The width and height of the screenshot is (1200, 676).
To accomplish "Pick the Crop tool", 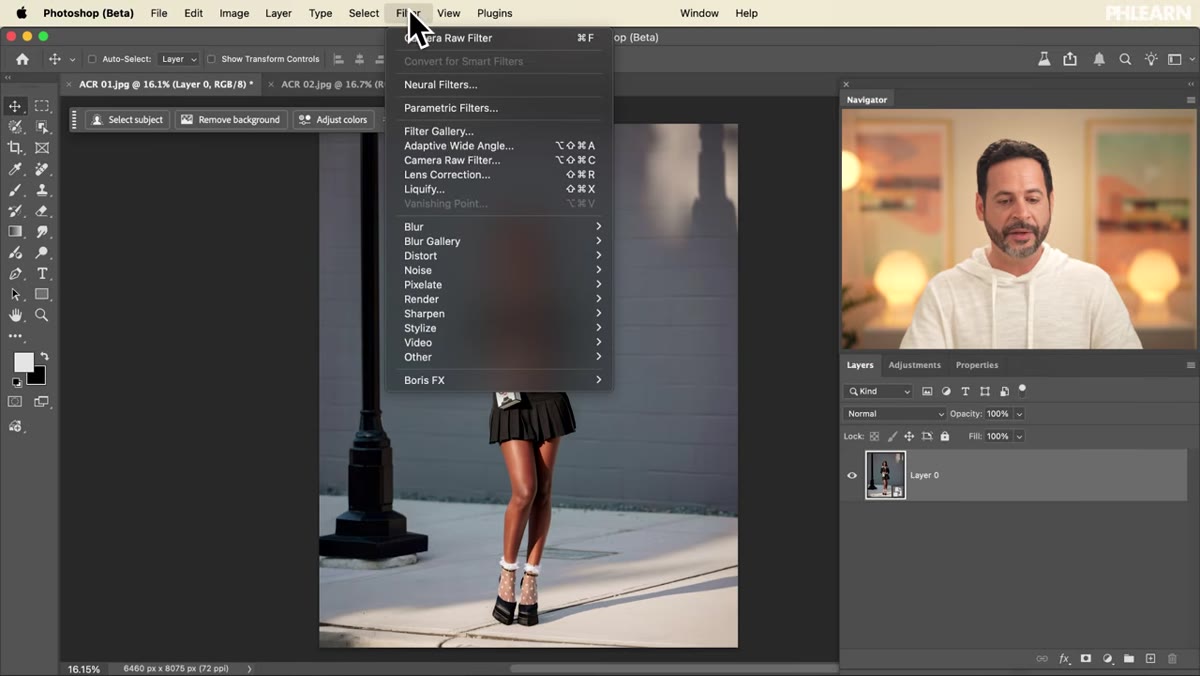I will pos(15,148).
